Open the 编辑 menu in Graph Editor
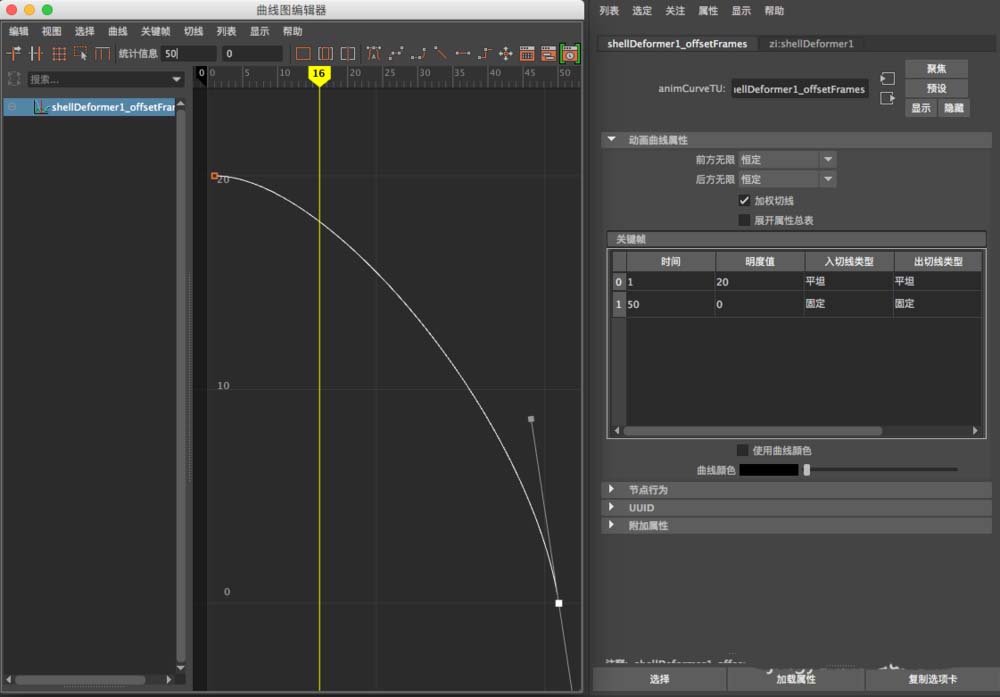The height and width of the screenshot is (697, 1000). coord(18,31)
